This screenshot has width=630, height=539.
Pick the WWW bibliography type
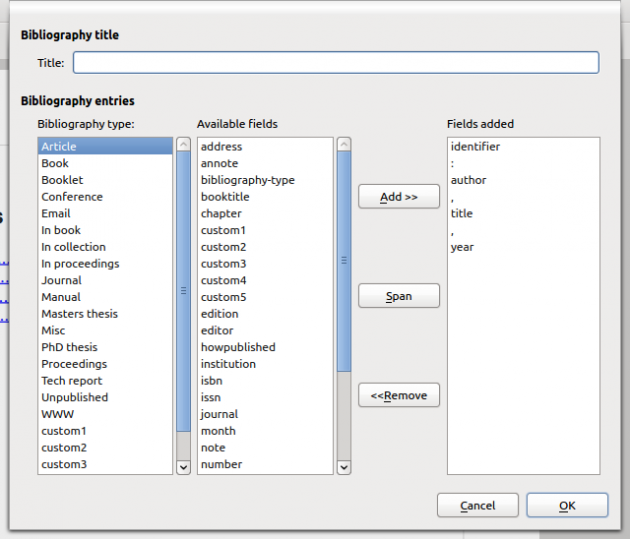coord(58,414)
